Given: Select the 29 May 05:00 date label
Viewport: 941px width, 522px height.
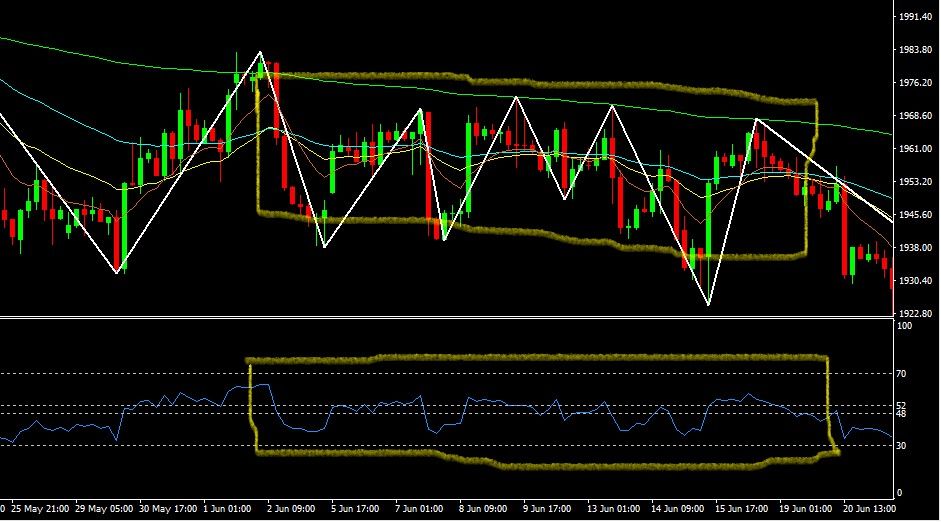Looking at the screenshot, I should coord(104,509).
